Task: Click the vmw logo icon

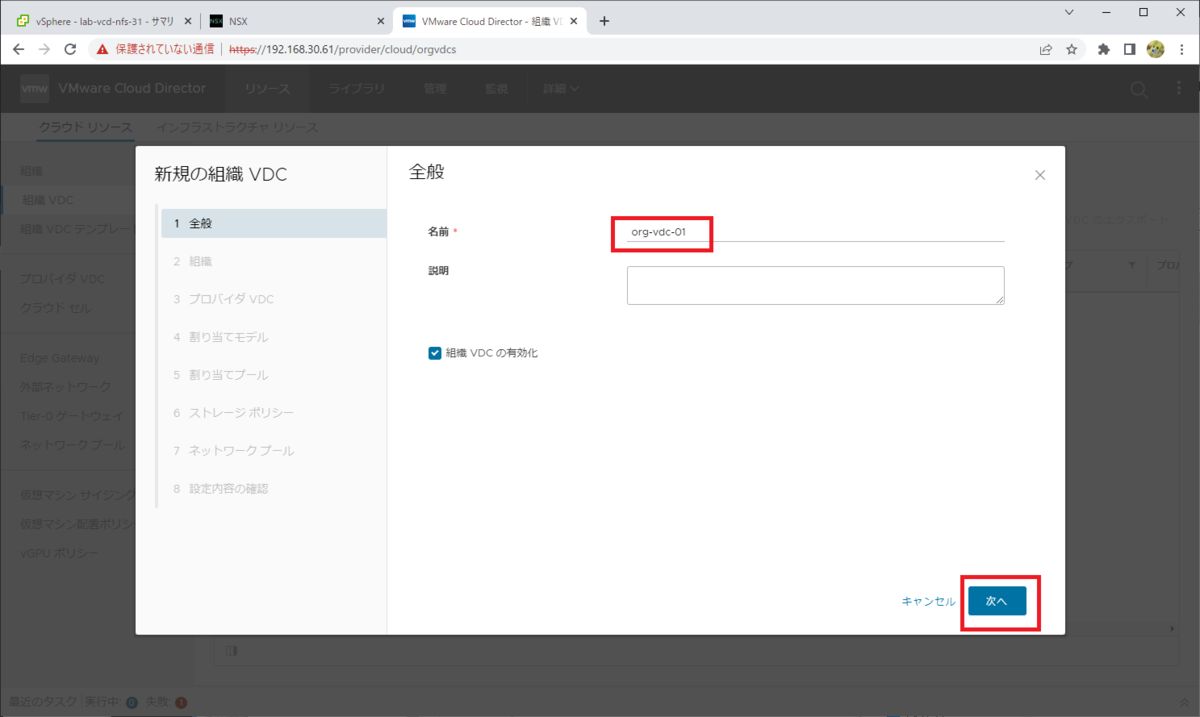Action: pos(35,88)
